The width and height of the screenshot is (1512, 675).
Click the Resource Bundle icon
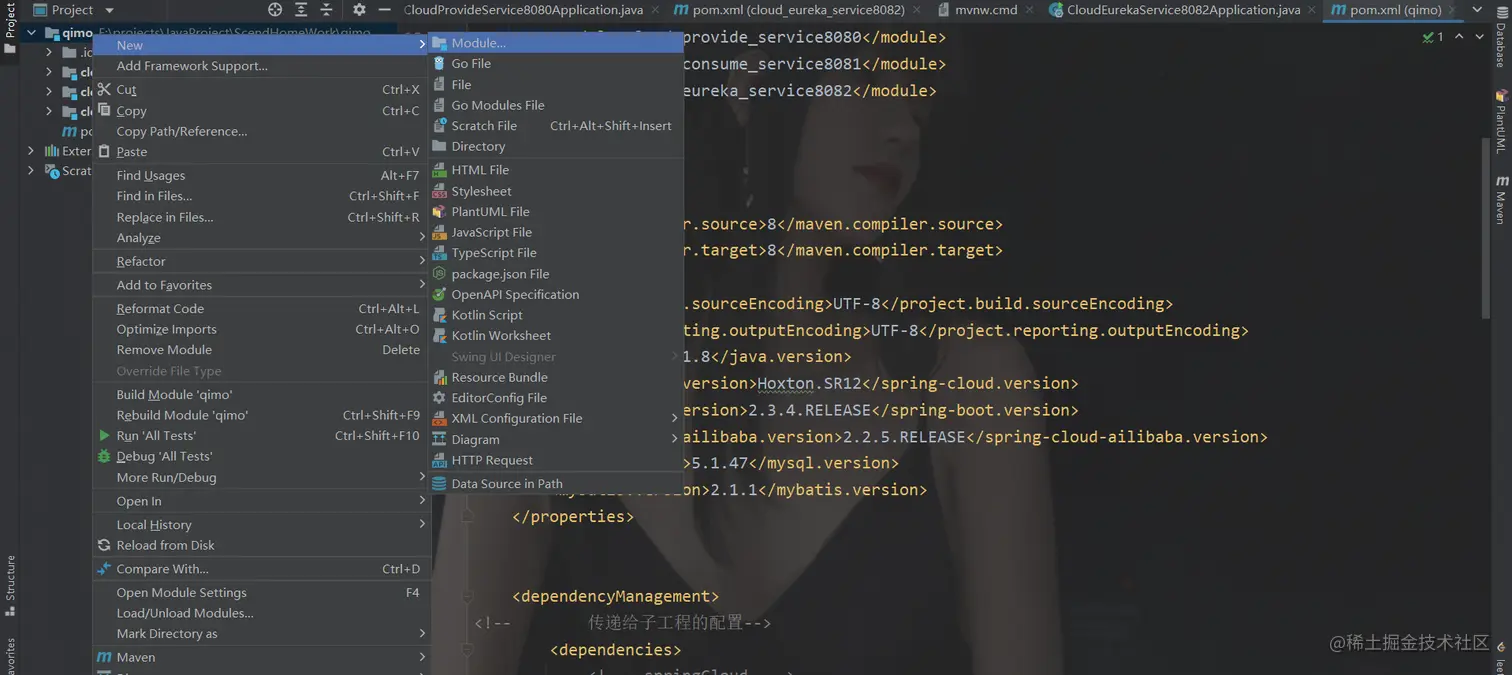coord(439,377)
